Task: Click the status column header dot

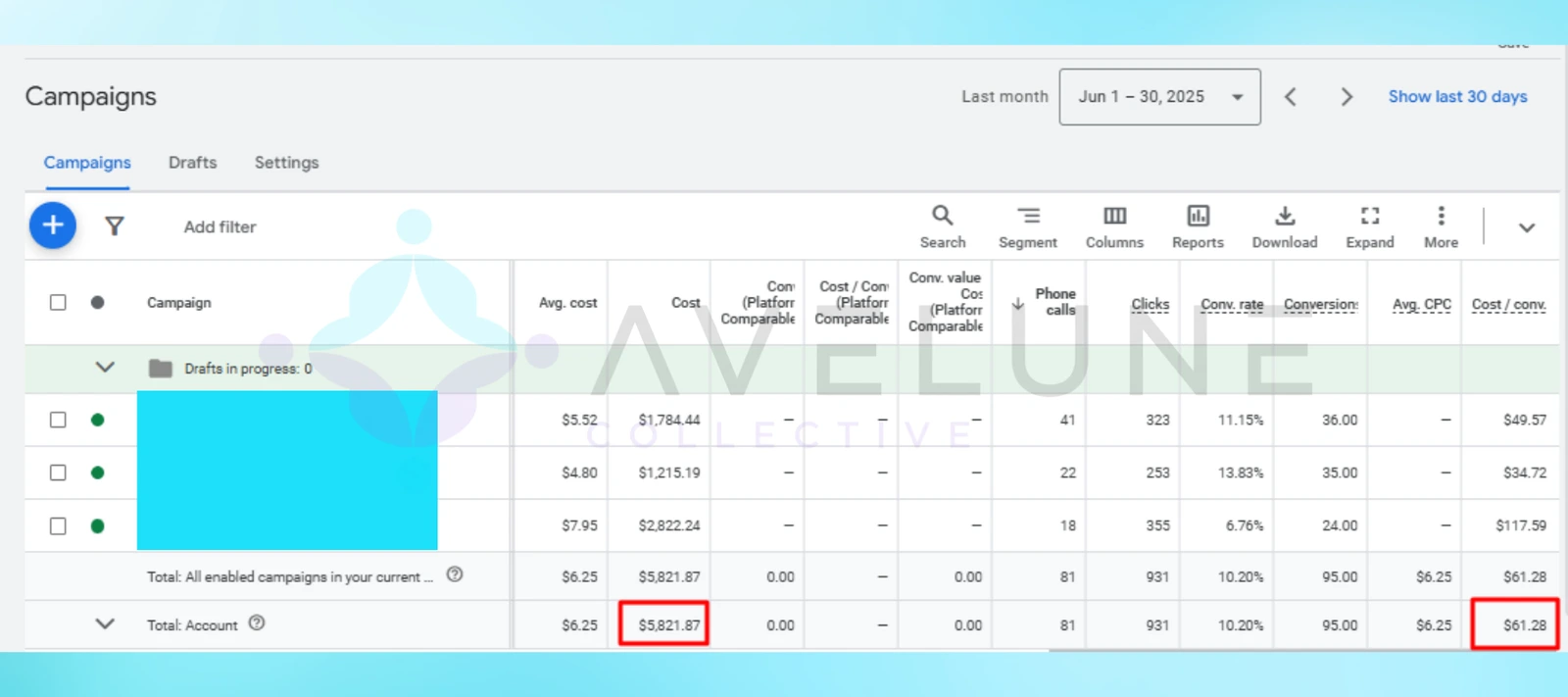Action: point(97,302)
